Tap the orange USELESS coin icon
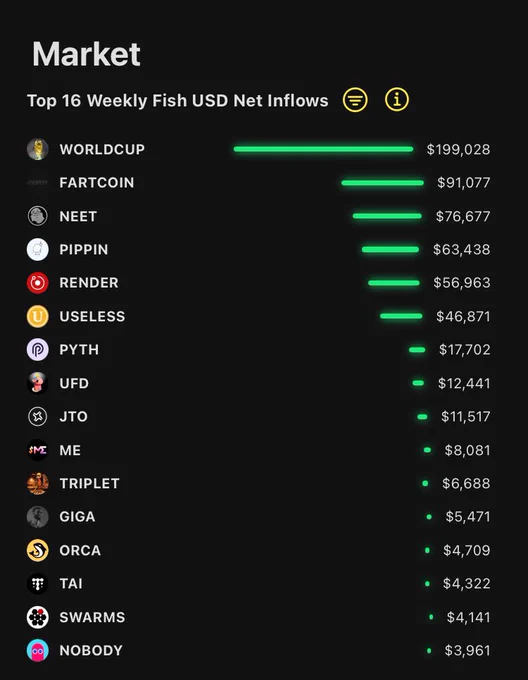528x680 pixels. click(x=38, y=316)
